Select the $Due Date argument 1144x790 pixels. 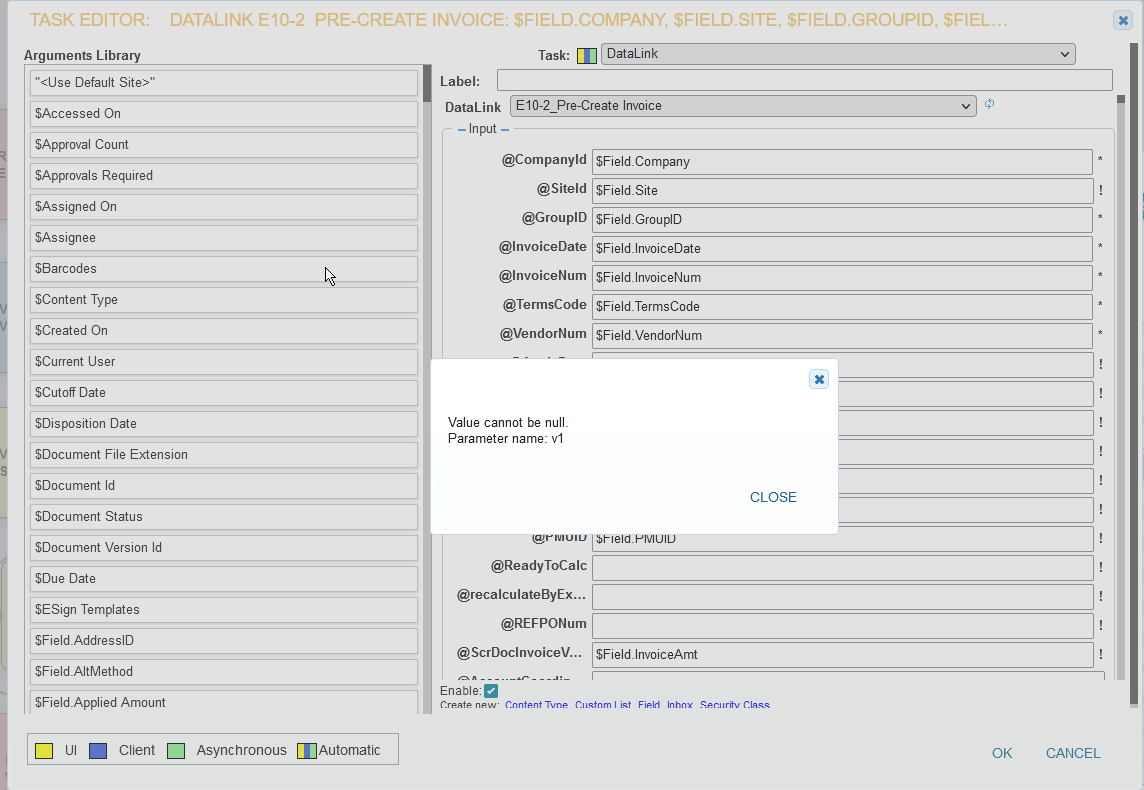[224, 579]
